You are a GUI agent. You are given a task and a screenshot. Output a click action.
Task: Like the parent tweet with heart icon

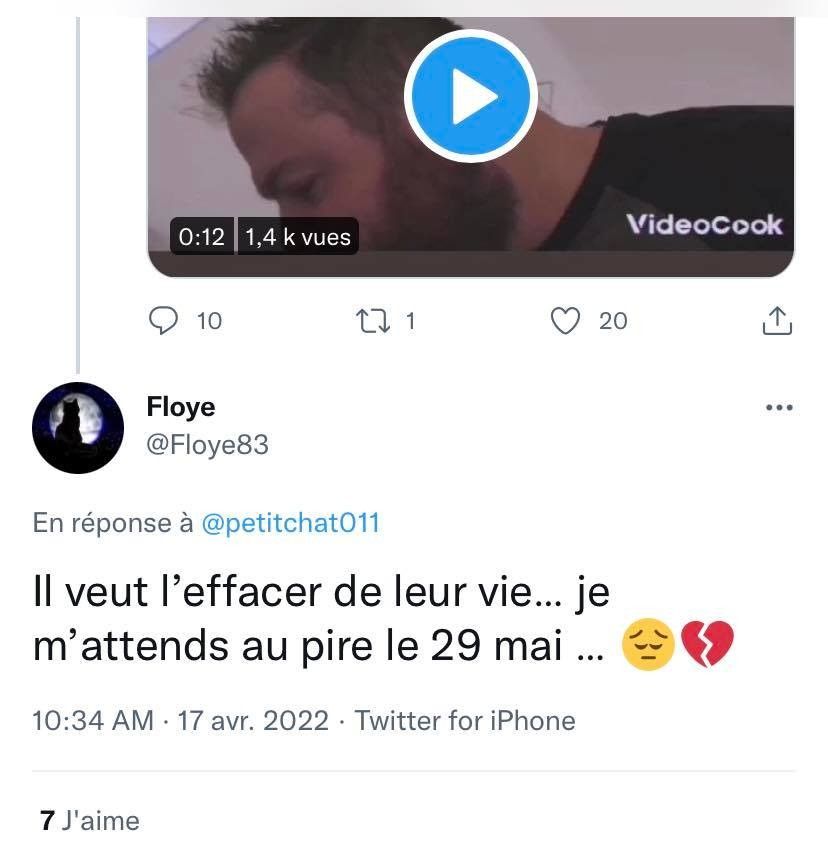click(566, 320)
